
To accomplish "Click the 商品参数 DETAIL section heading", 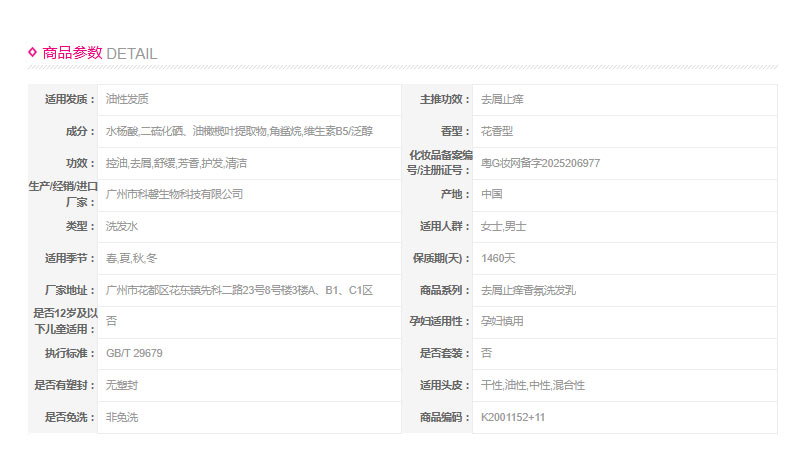I will [x=98, y=53].
